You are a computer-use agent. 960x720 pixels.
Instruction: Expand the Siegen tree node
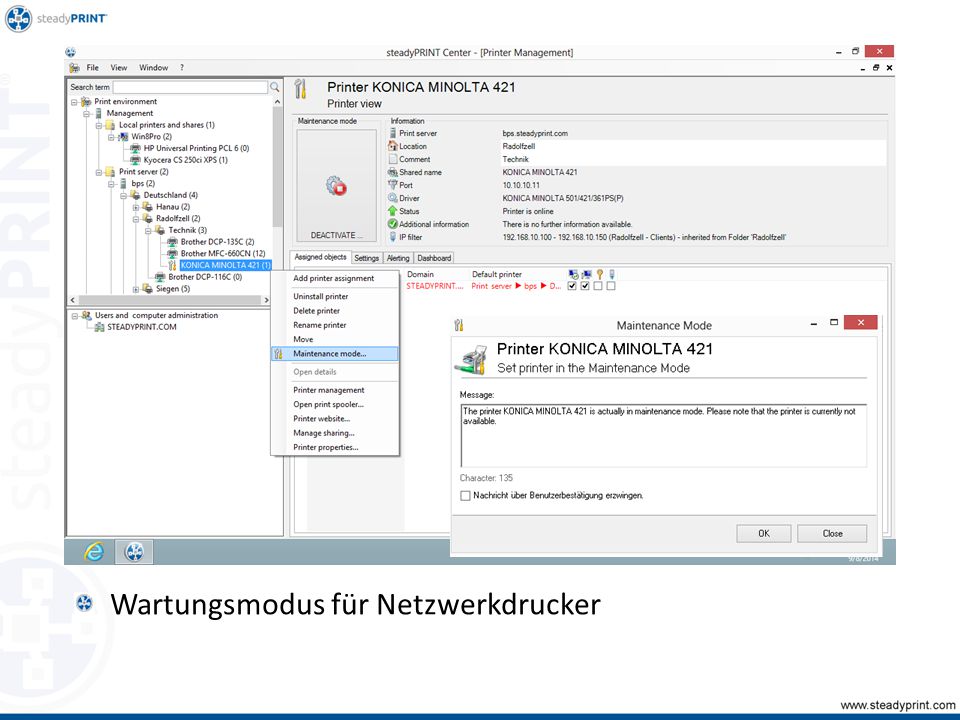click(x=135, y=289)
